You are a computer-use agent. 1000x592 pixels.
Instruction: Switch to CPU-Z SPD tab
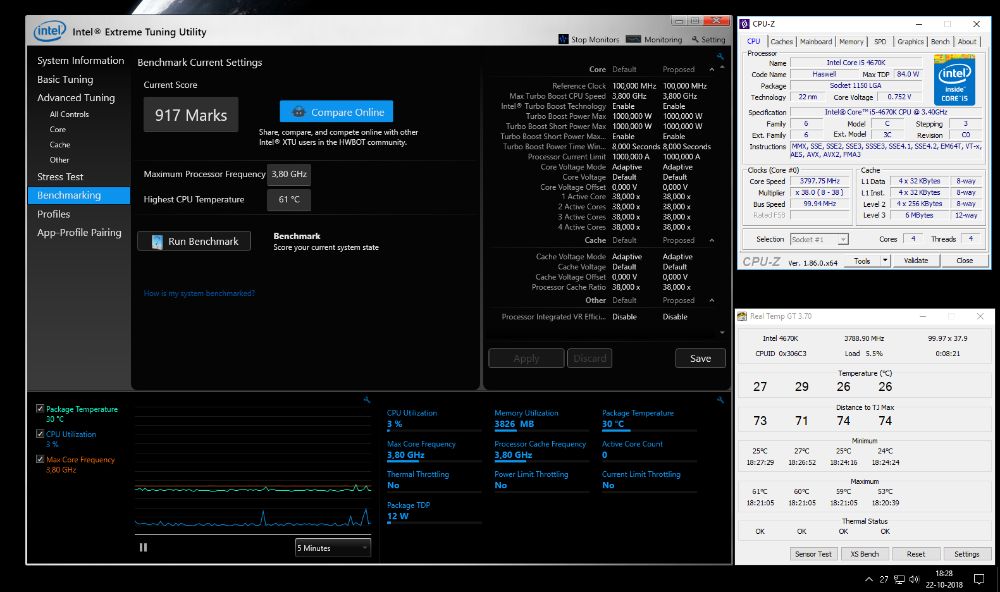pos(880,41)
